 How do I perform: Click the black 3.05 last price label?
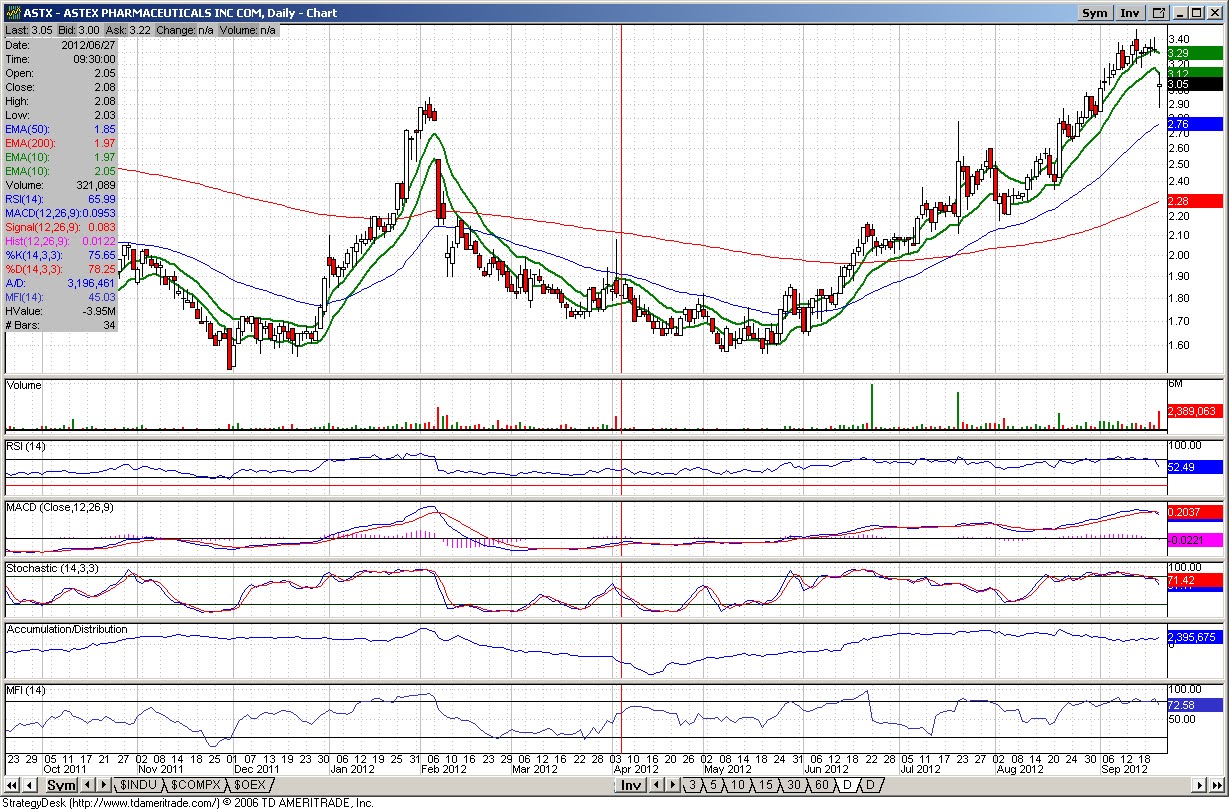(x=1194, y=85)
